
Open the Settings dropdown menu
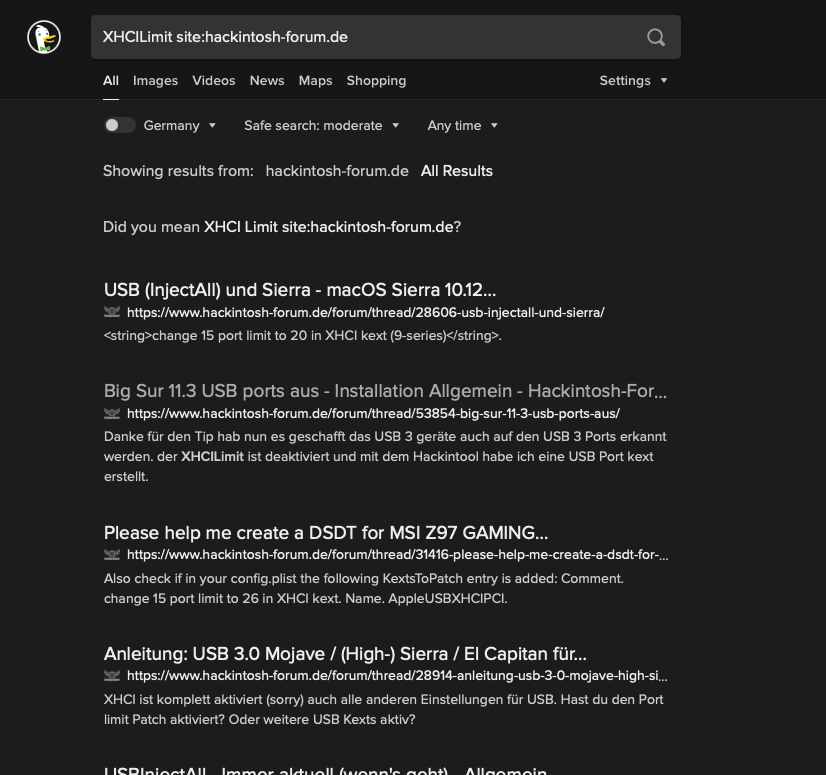(633, 80)
